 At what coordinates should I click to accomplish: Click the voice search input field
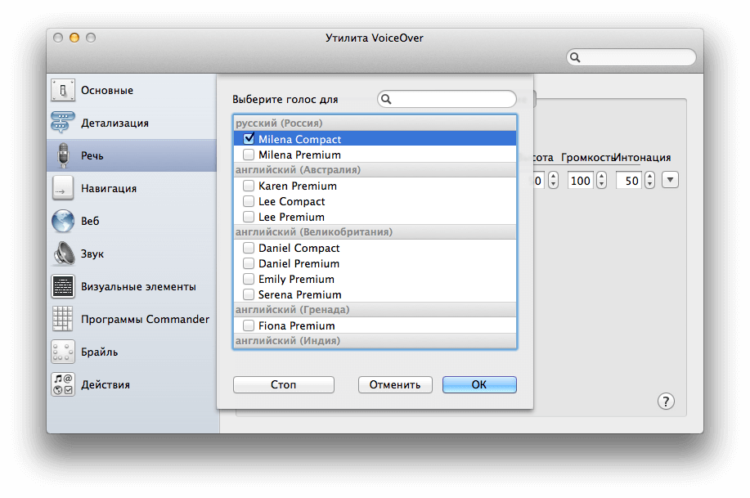(447, 99)
